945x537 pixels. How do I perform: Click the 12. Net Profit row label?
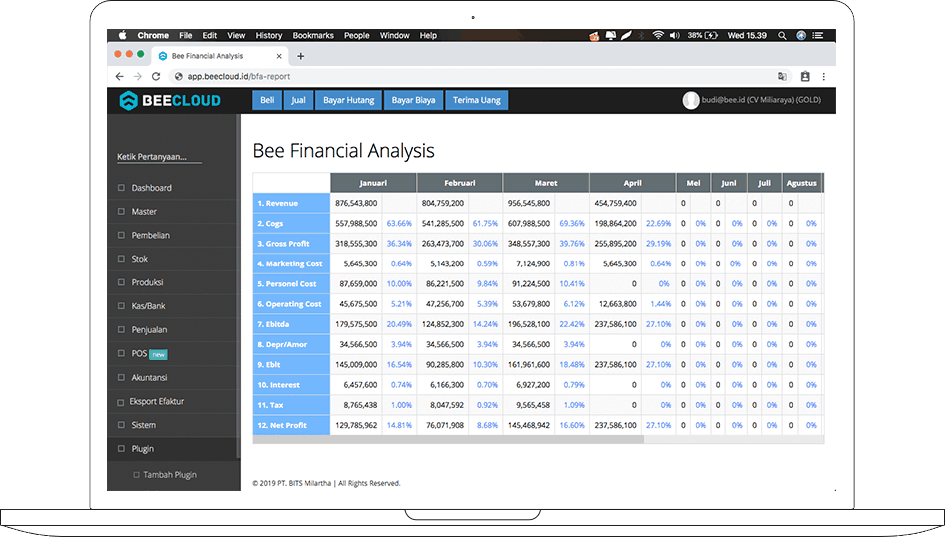point(291,425)
